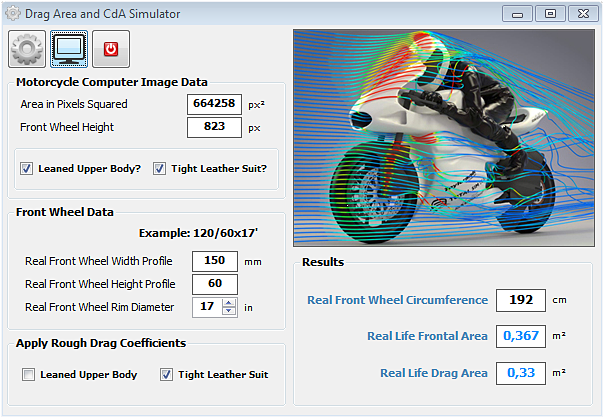Viewport: 604px width, 418px height.
Task: Click Real Front Wheel Width Profile field
Action: click(x=215, y=261)
